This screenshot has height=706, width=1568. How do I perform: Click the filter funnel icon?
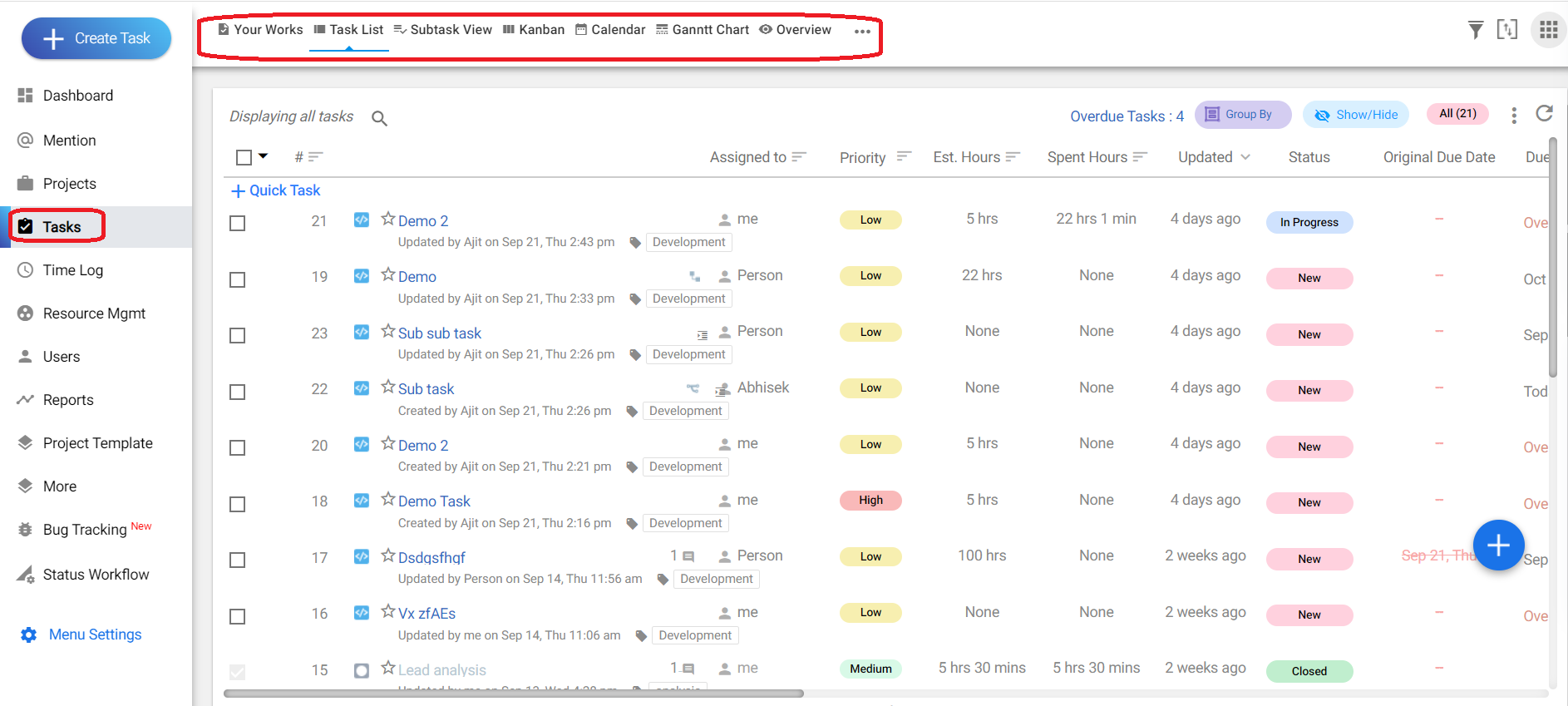1476,30
